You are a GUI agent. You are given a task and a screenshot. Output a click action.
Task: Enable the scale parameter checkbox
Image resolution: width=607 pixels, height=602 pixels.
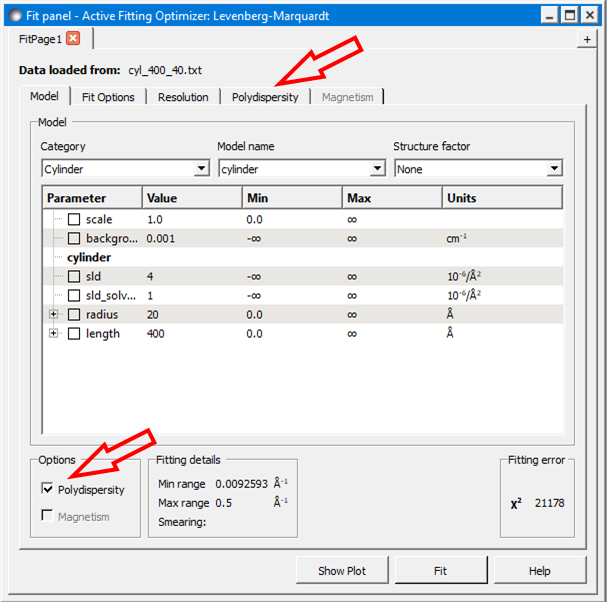point(74,219)
